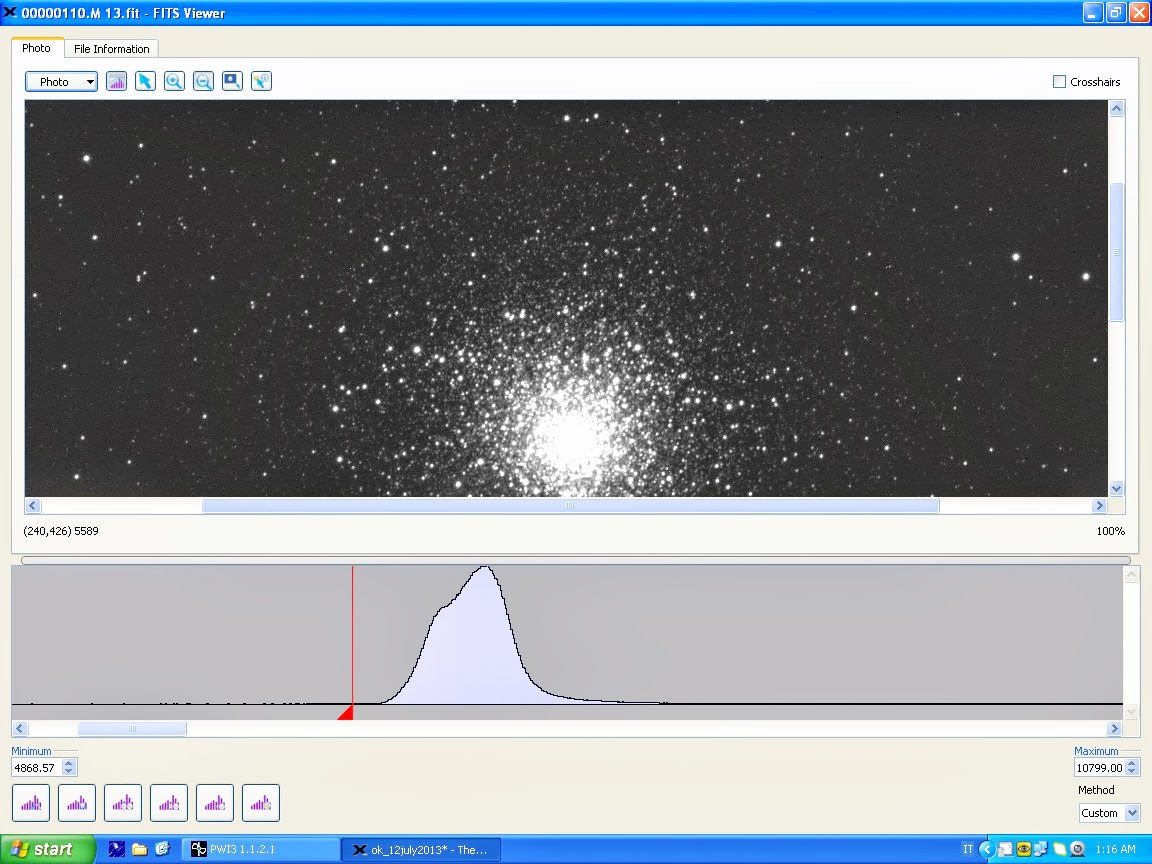
Task: Enable the Crosshairs checkbox
Action: pos(1059,82)
